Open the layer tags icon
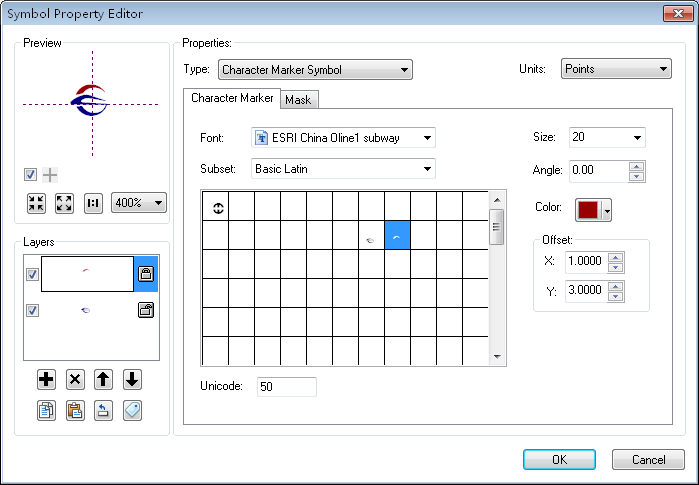The height and width of the screenshot is (485, 699). coord(132,411)
